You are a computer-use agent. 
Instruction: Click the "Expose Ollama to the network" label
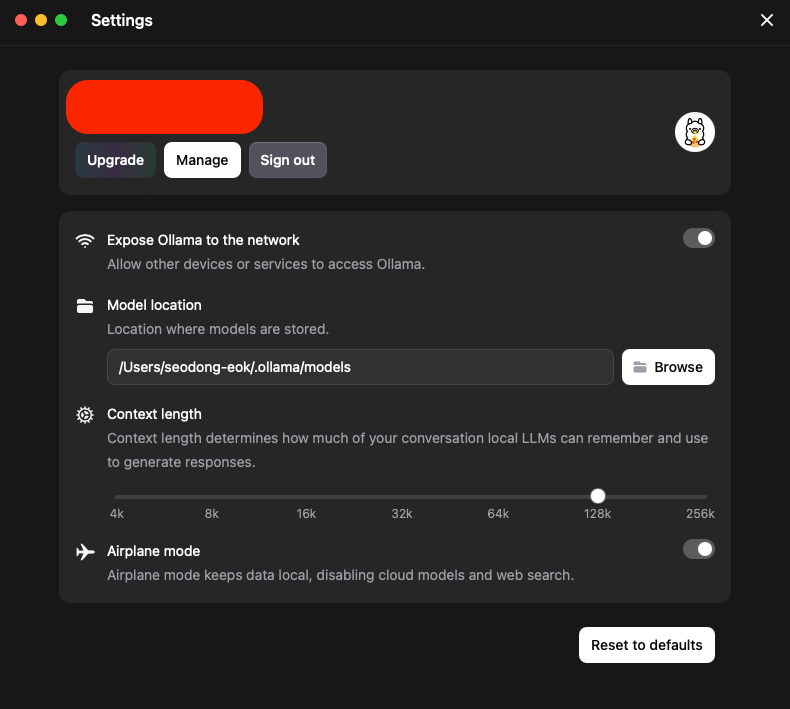[203, 240]
